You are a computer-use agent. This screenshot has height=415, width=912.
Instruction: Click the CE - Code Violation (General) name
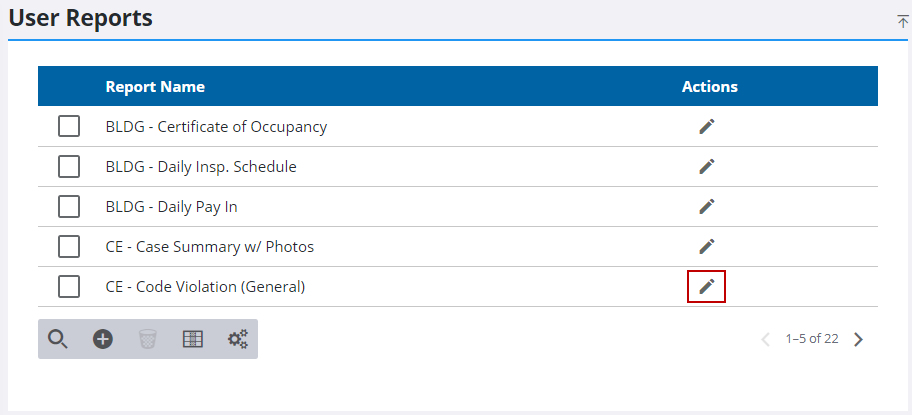click(x=205, y=287)
